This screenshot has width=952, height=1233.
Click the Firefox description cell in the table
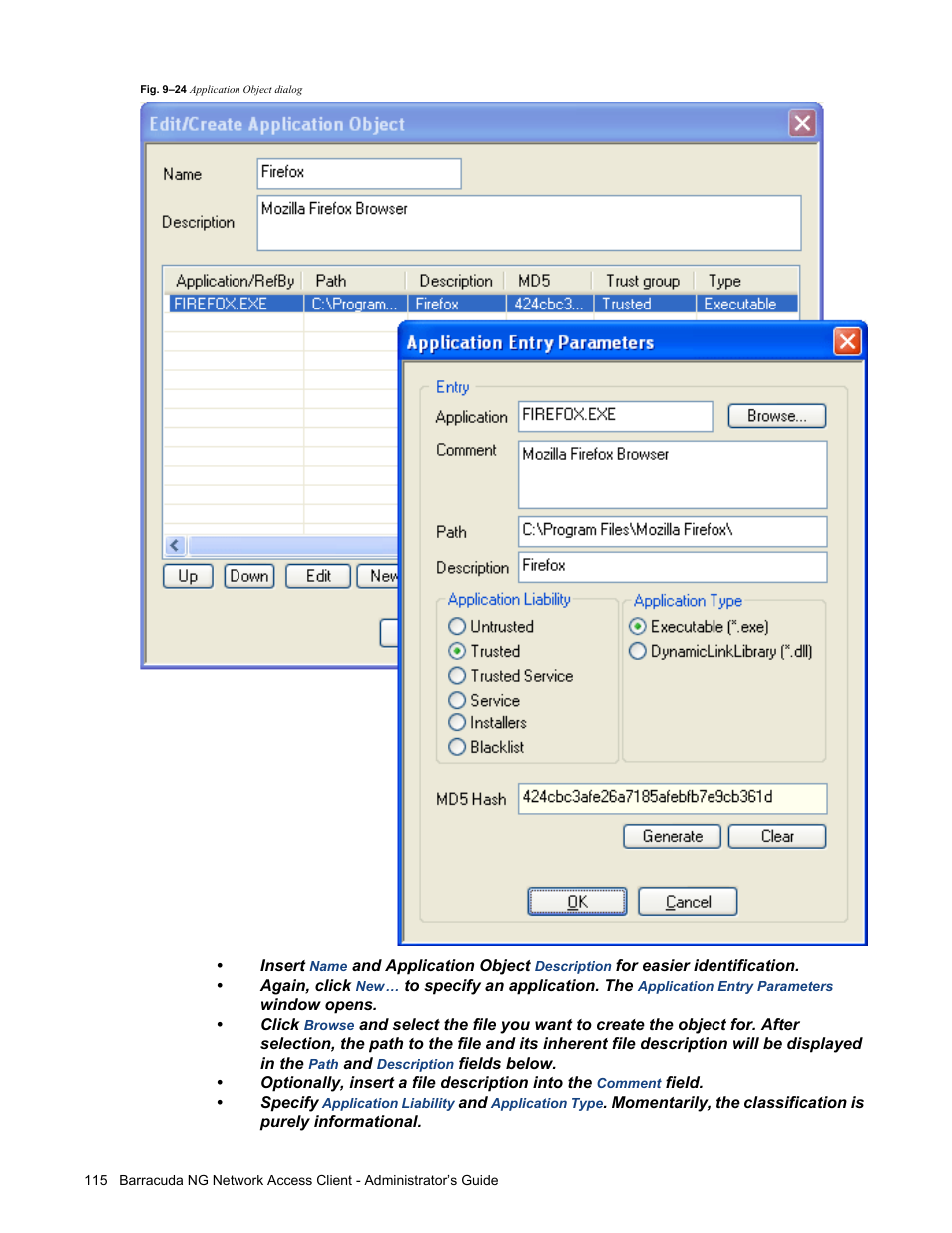(x=456, y=304)
